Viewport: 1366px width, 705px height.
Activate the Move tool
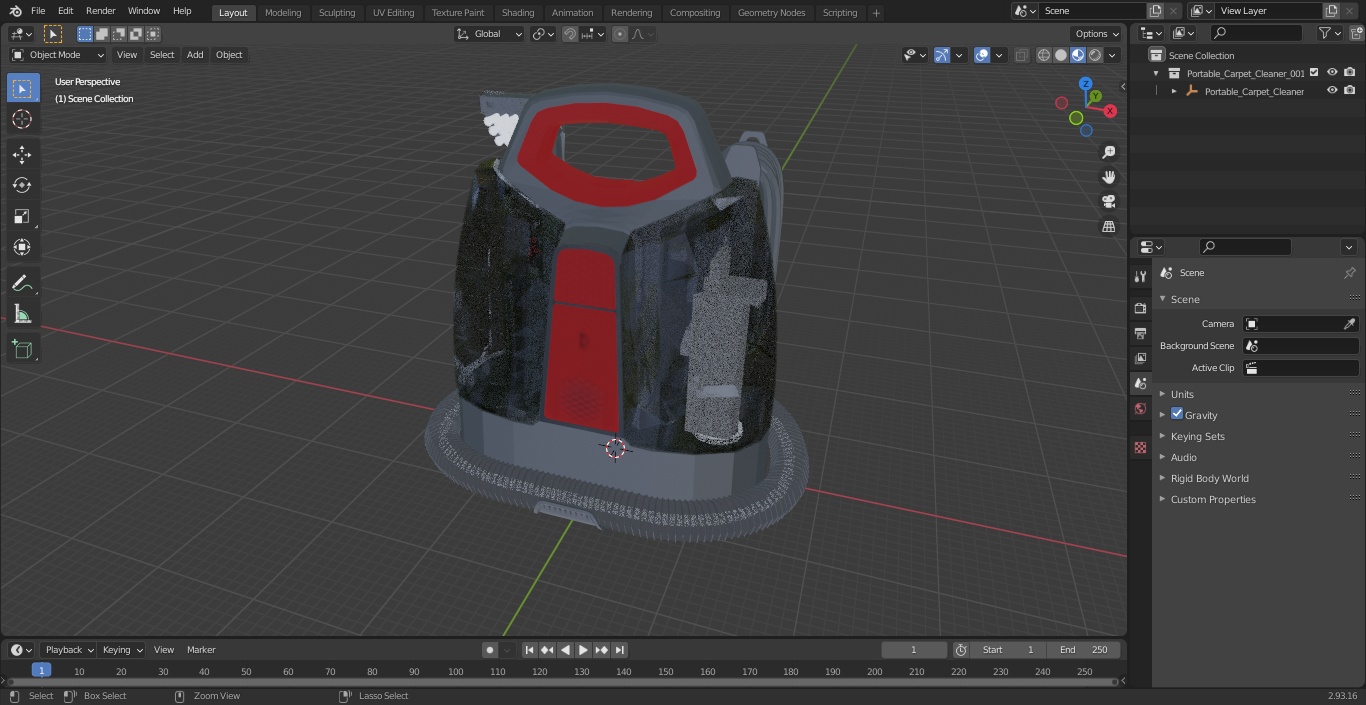point(22,154)
